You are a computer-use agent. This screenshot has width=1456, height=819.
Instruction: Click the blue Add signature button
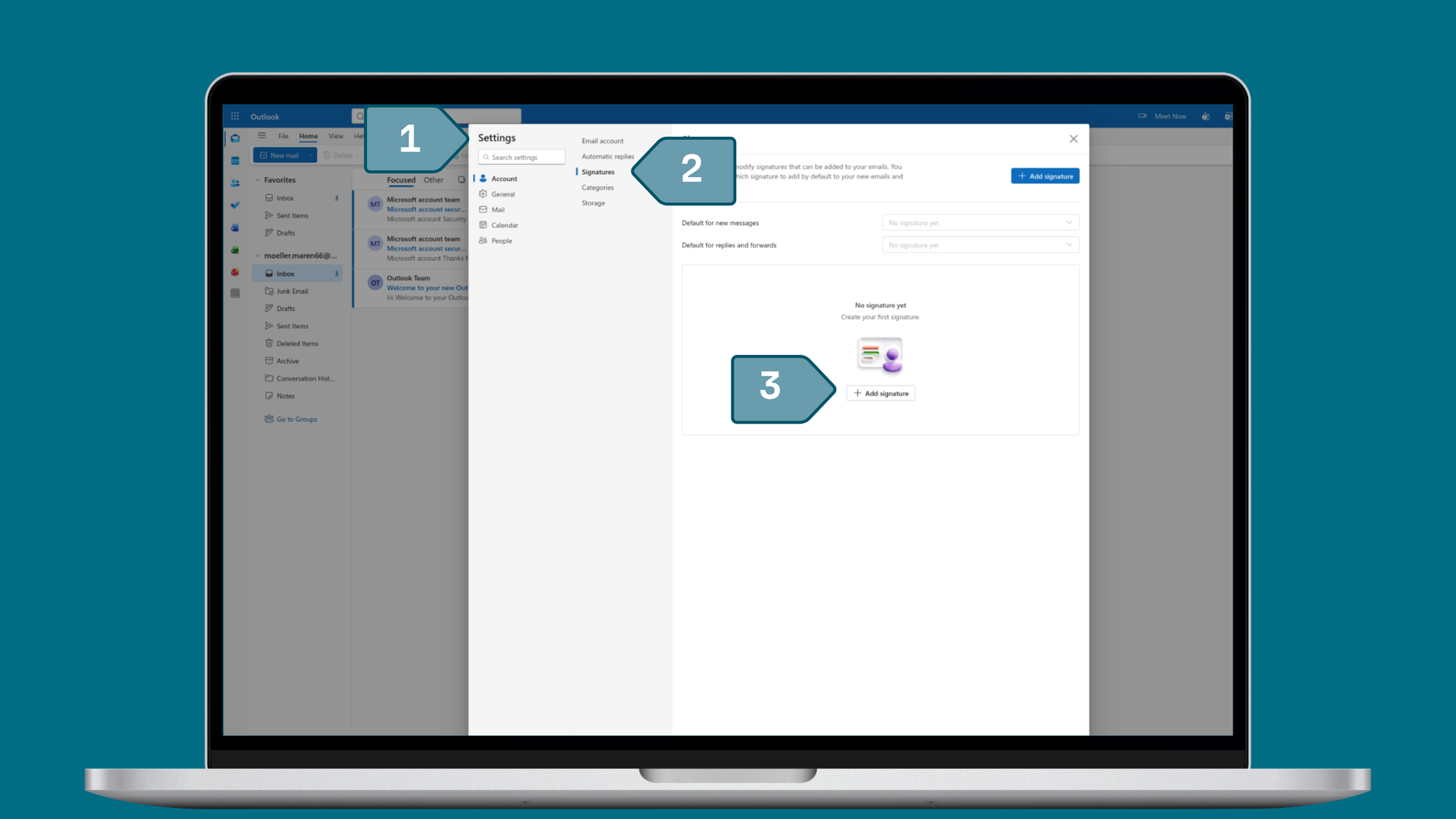tap(1044, 175)
